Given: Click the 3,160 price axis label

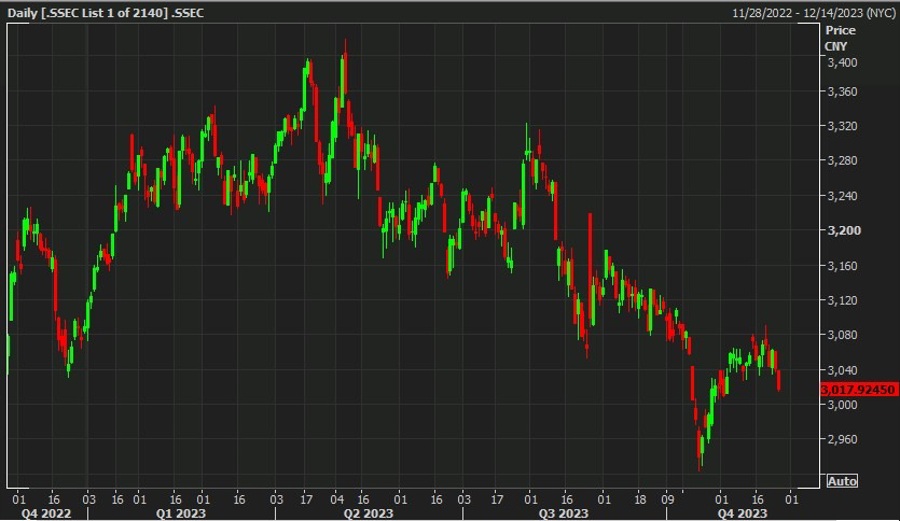Looking at the screenshot, I should click(842, 266).
